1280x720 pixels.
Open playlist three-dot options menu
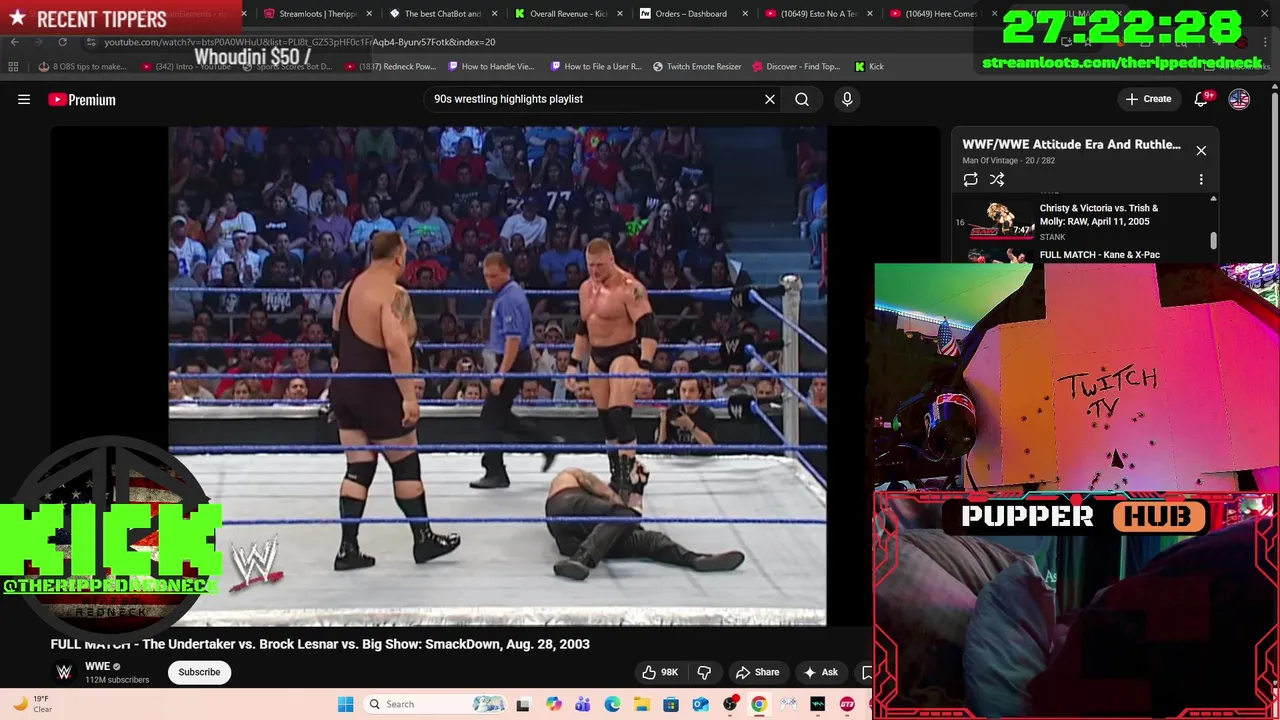(x=1201, y=180)
